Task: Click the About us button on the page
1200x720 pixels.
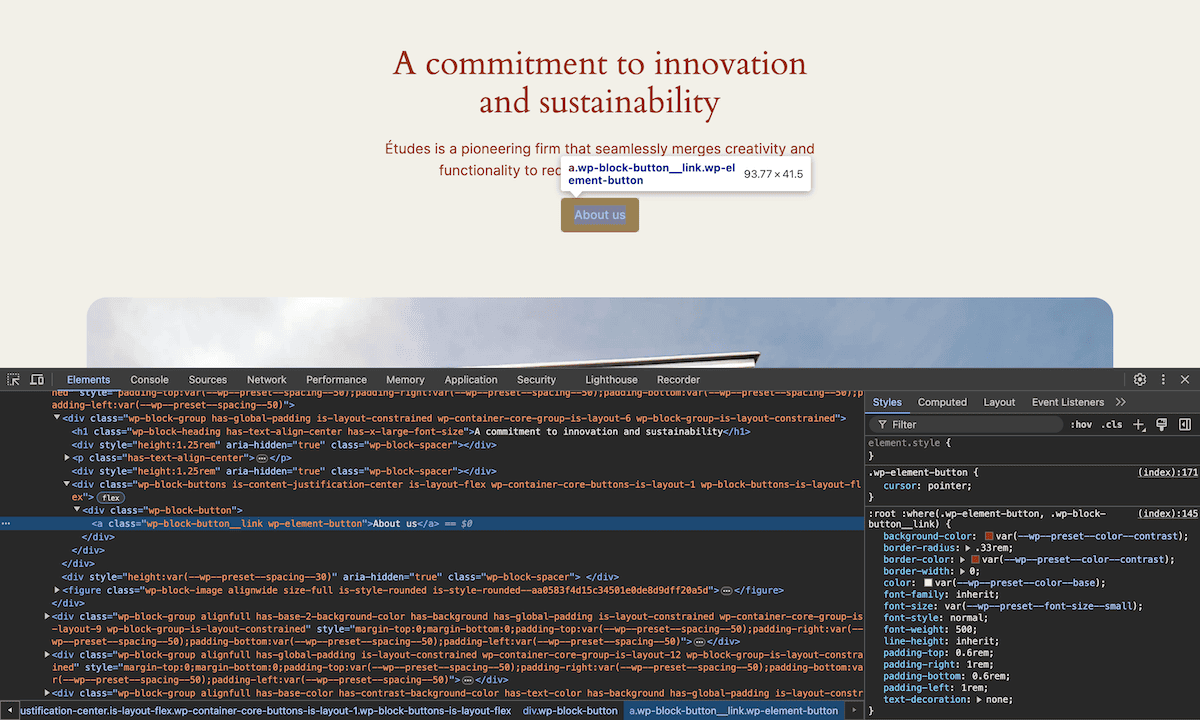Action: click(x=599, y=214)
